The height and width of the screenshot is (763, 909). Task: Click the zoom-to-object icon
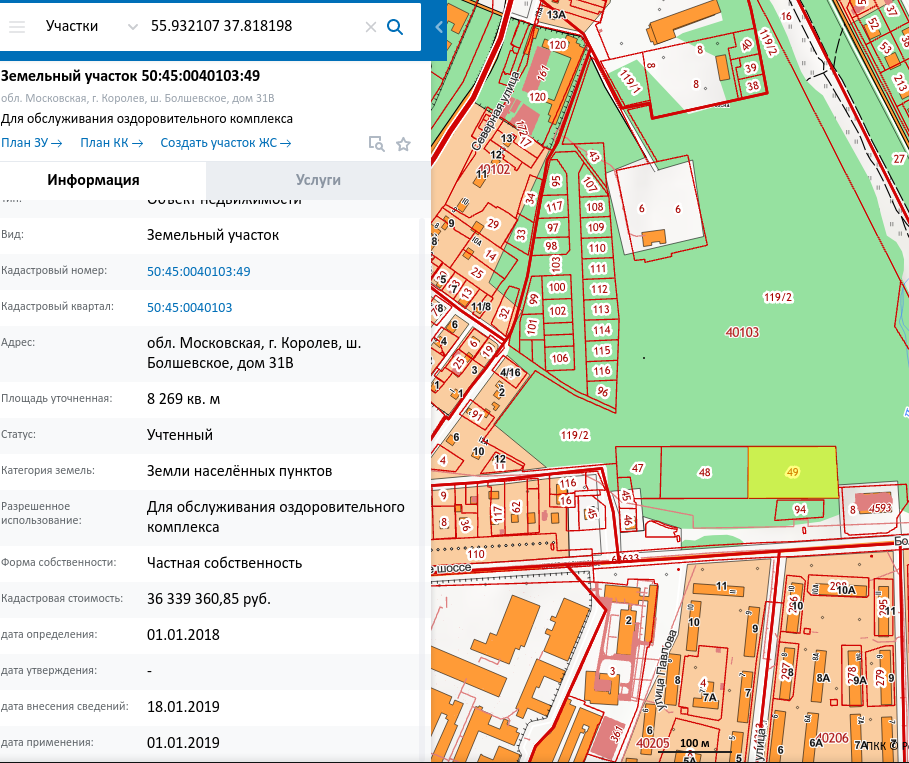tap(376, 144)
